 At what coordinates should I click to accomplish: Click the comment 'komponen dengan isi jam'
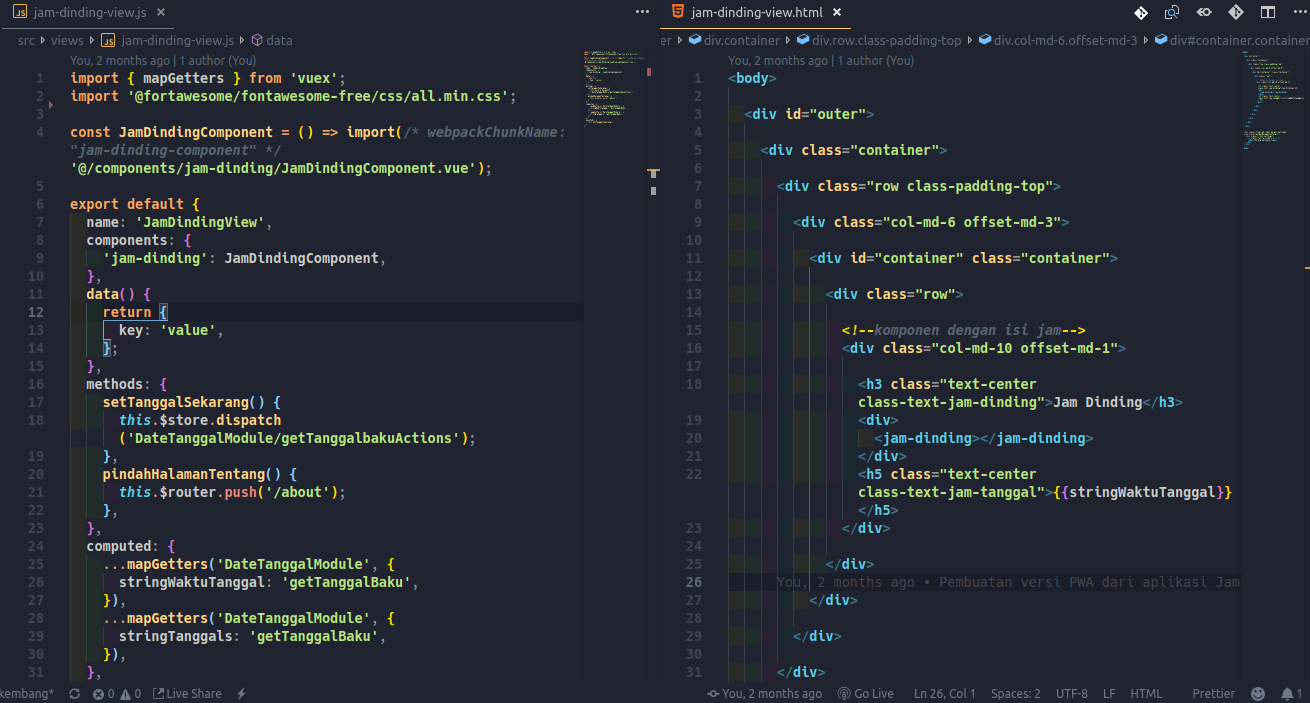964,330
